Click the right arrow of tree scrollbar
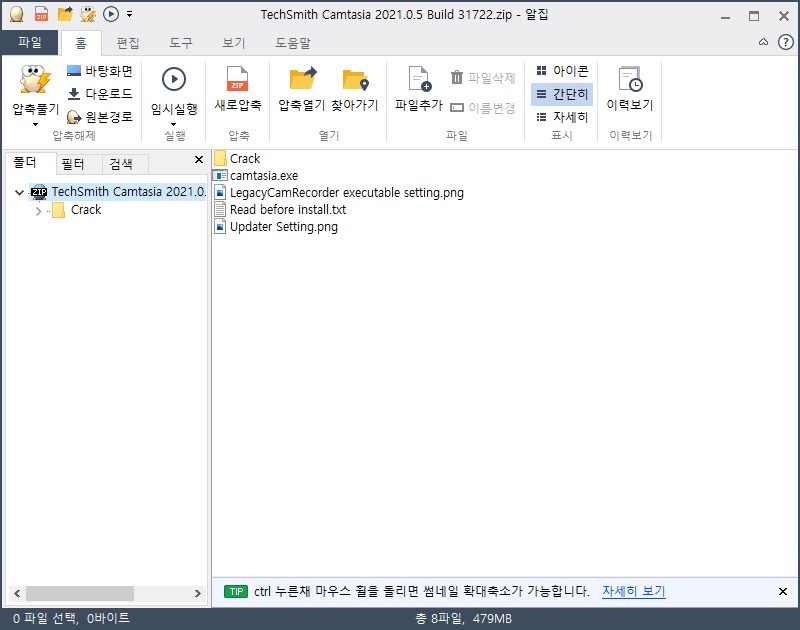800x630 pixels. (x=197, y=593)
